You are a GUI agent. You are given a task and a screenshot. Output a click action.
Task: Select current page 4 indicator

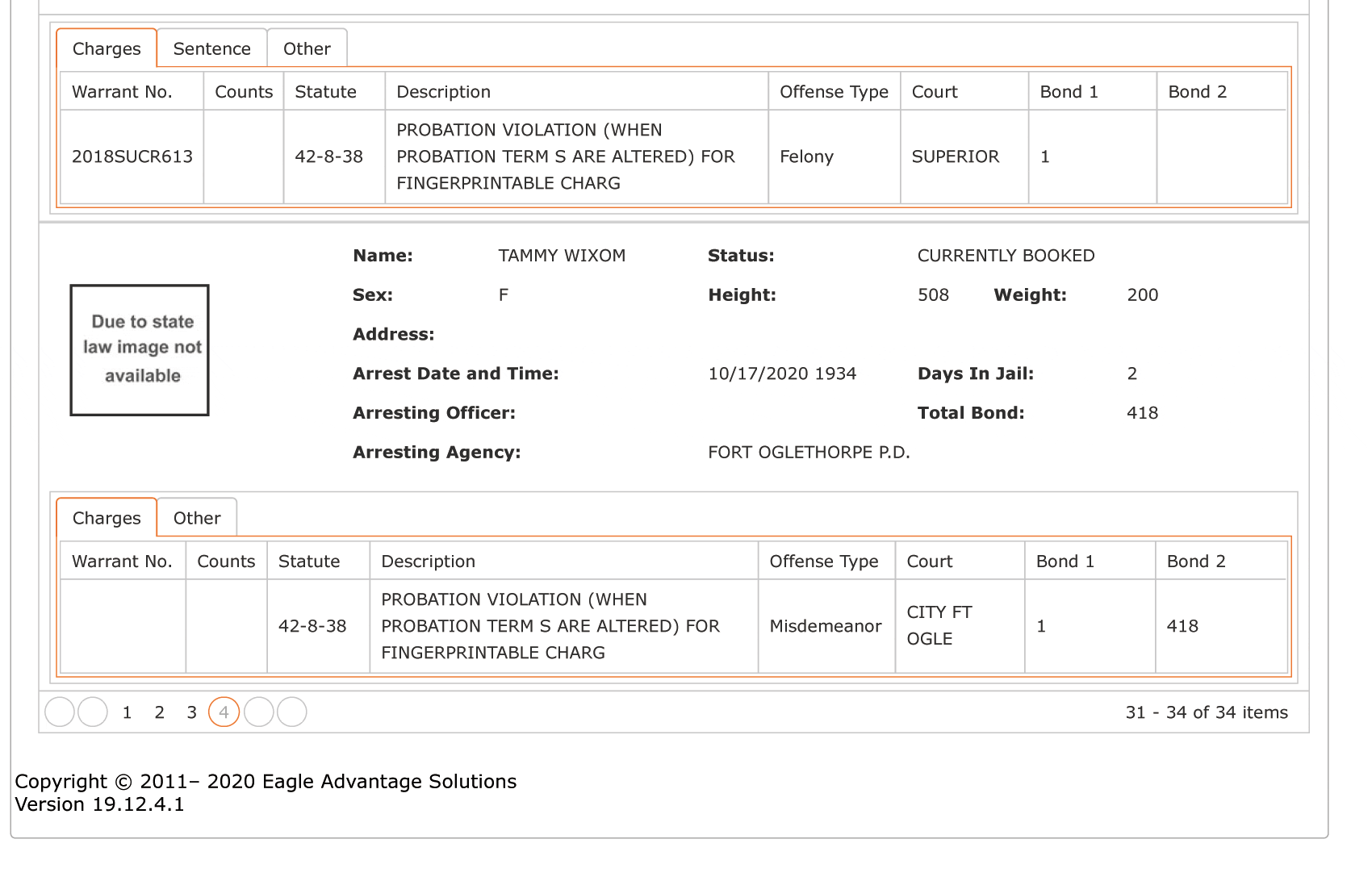[224, 712]
